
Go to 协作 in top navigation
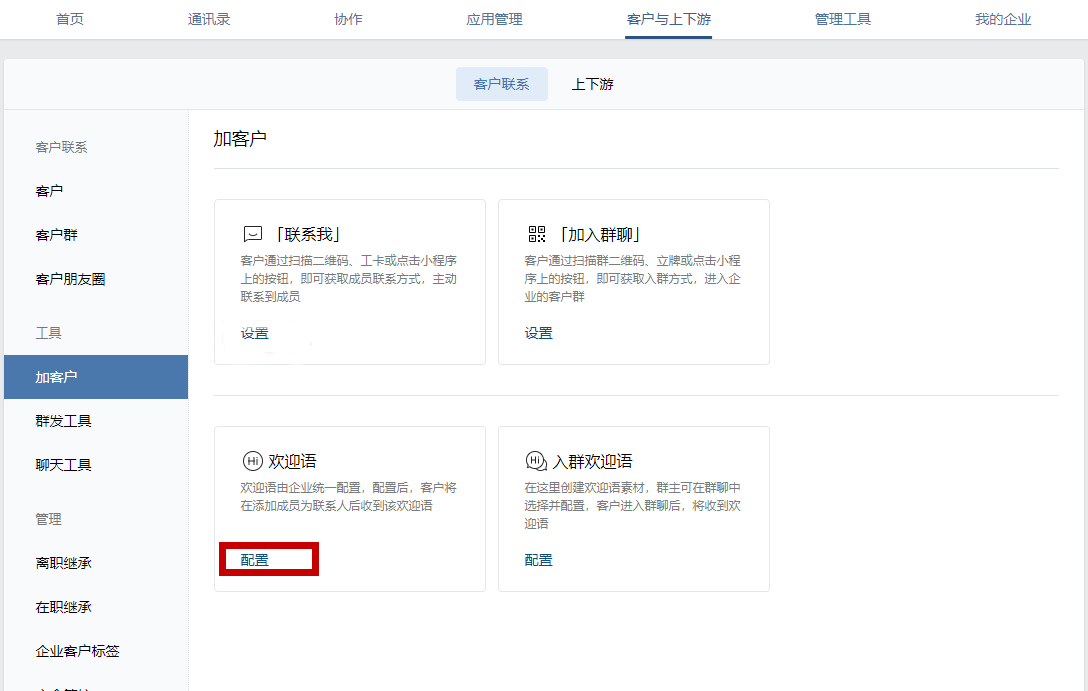(x=348, y=19)
